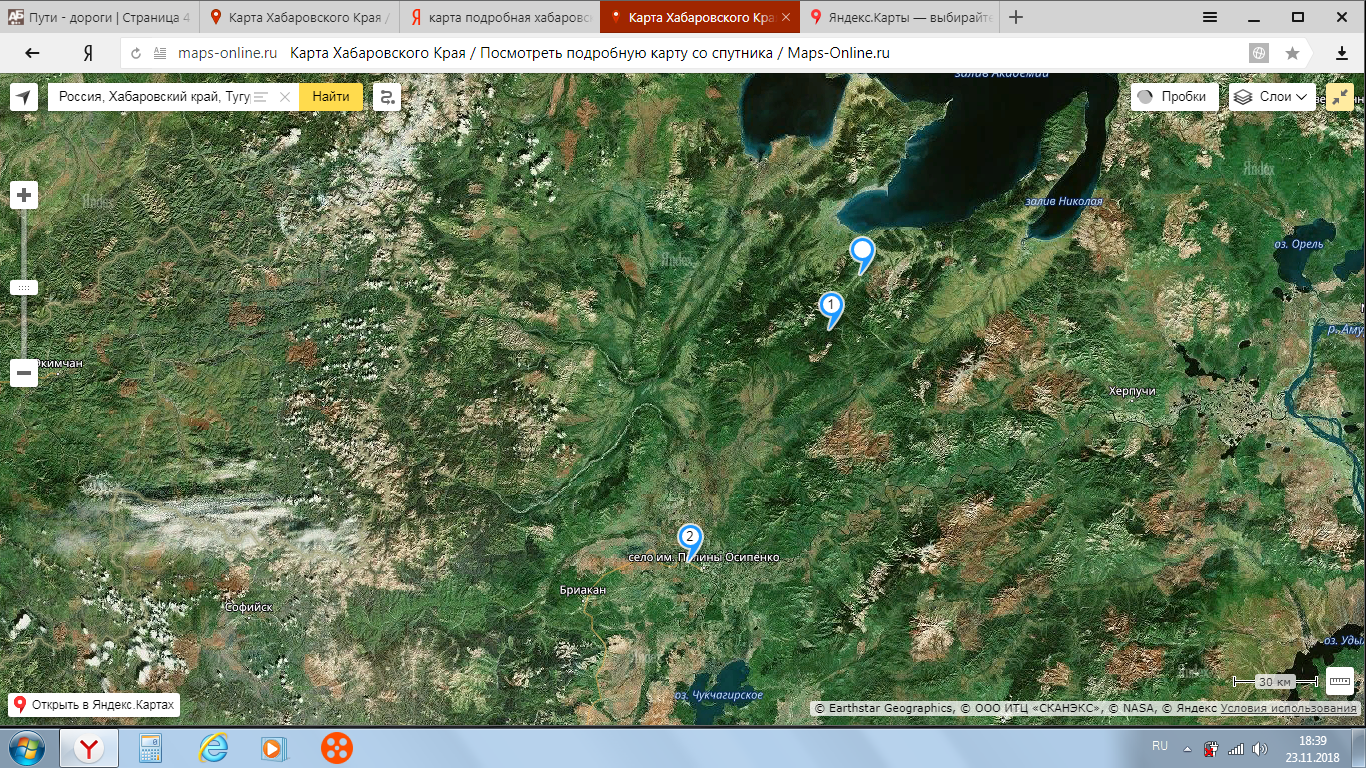
Task: Click the map zoom slider handle
Action: coord(24,287)
